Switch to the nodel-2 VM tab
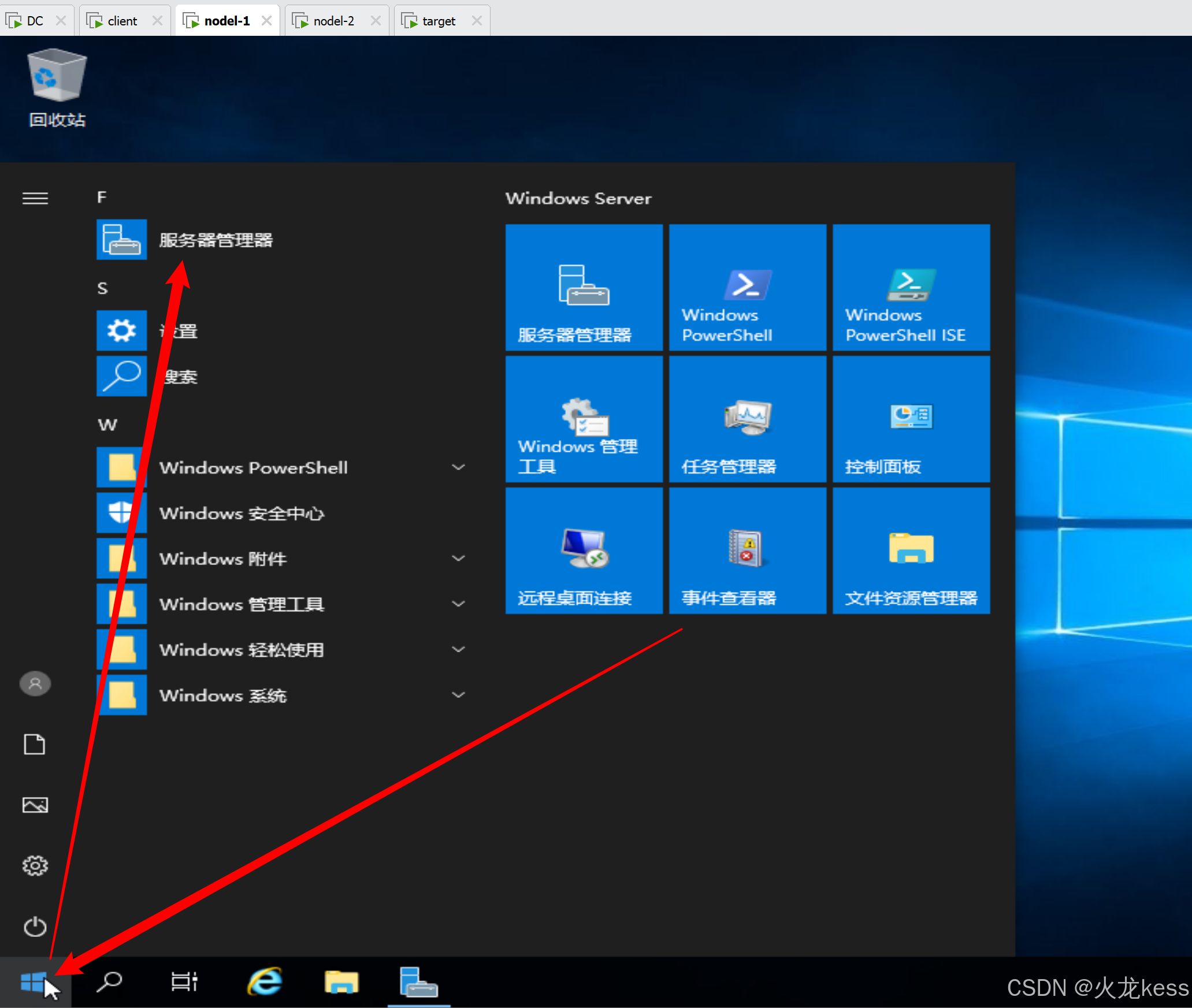Image resolution: width=1192 pixels, height=1008 pixels. pyautogui.click(x=333, y=21)
